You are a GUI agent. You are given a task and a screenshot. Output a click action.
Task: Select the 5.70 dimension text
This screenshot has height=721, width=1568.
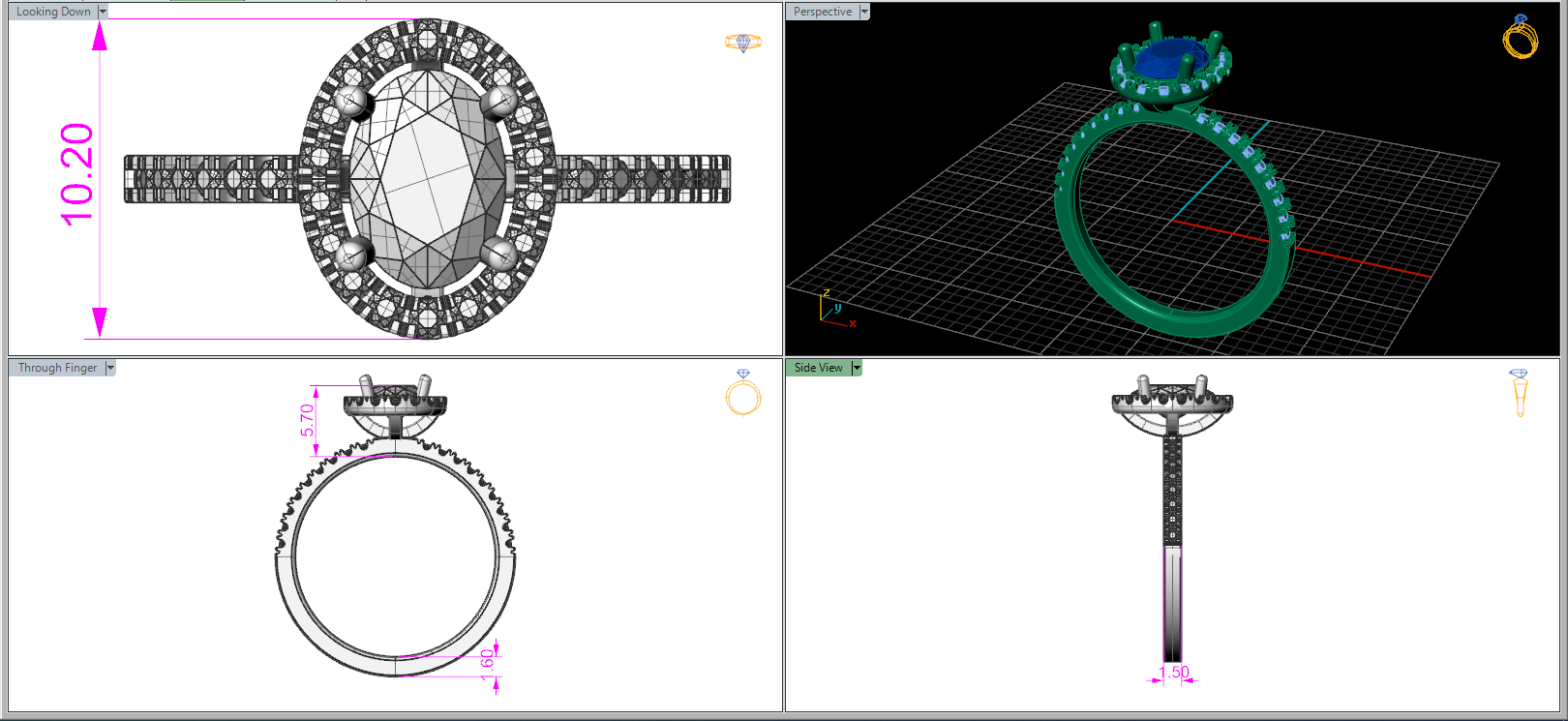[x=307, y=420]
